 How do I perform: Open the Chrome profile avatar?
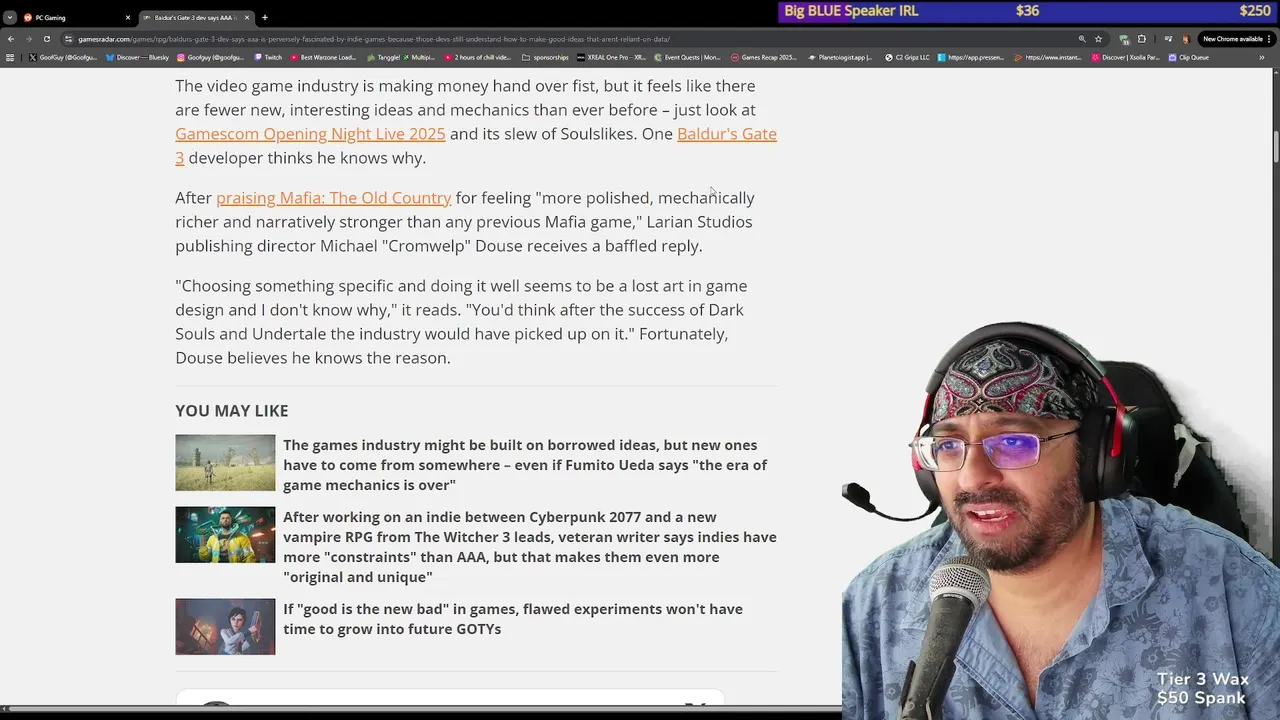[1185, 39]
